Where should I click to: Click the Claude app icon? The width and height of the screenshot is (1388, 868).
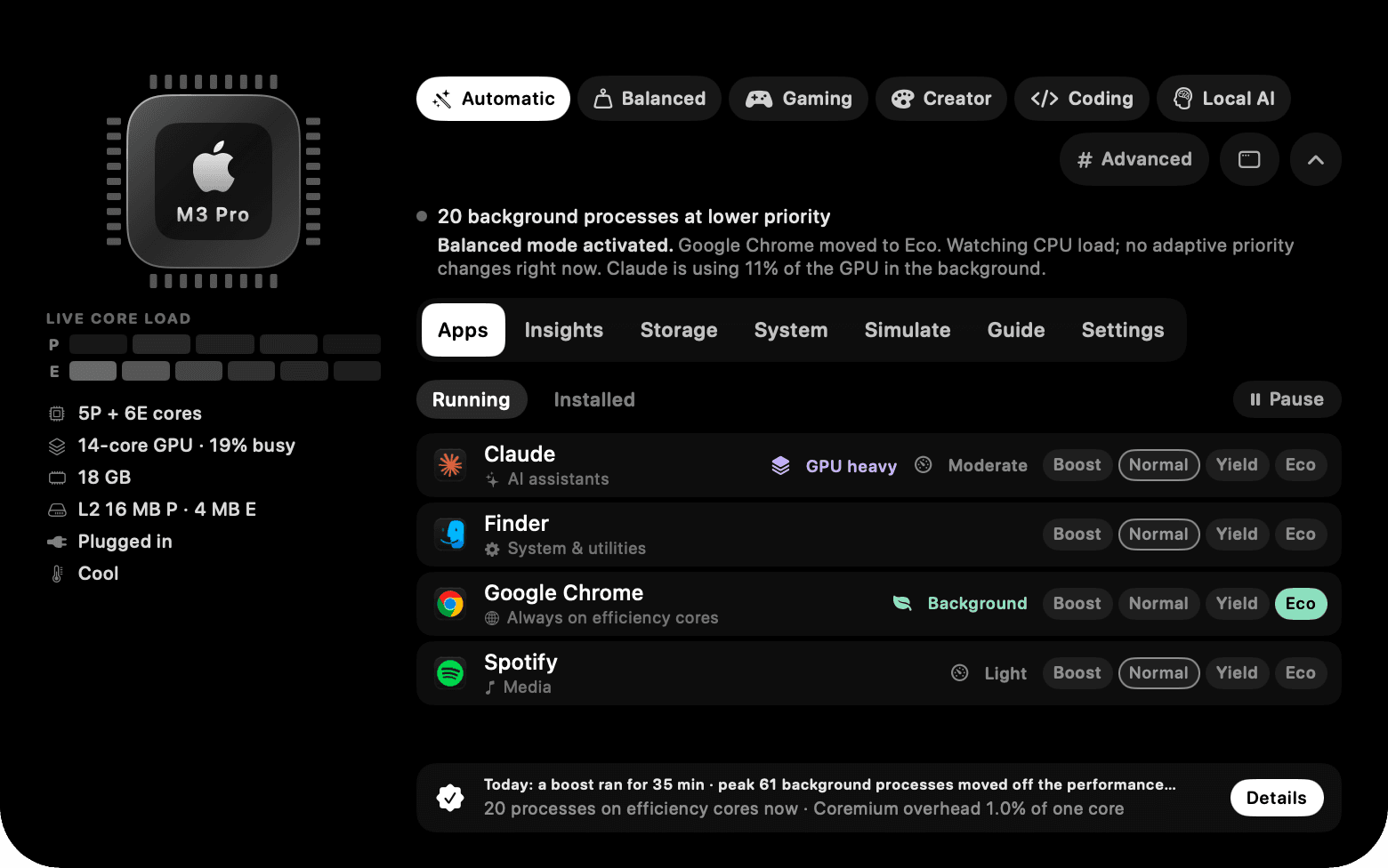click(450, 465)
